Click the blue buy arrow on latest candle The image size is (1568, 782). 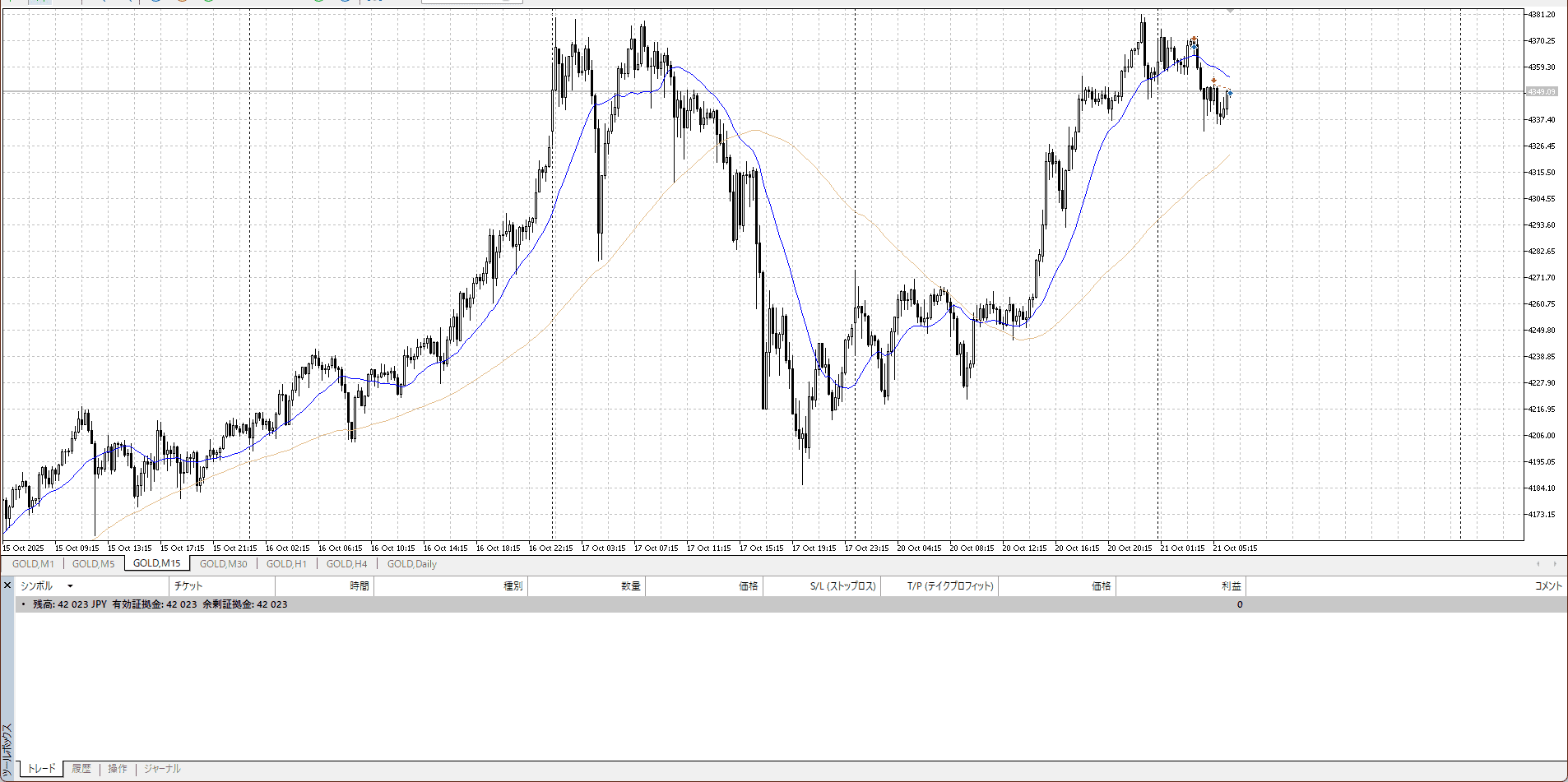point(1230,94)
